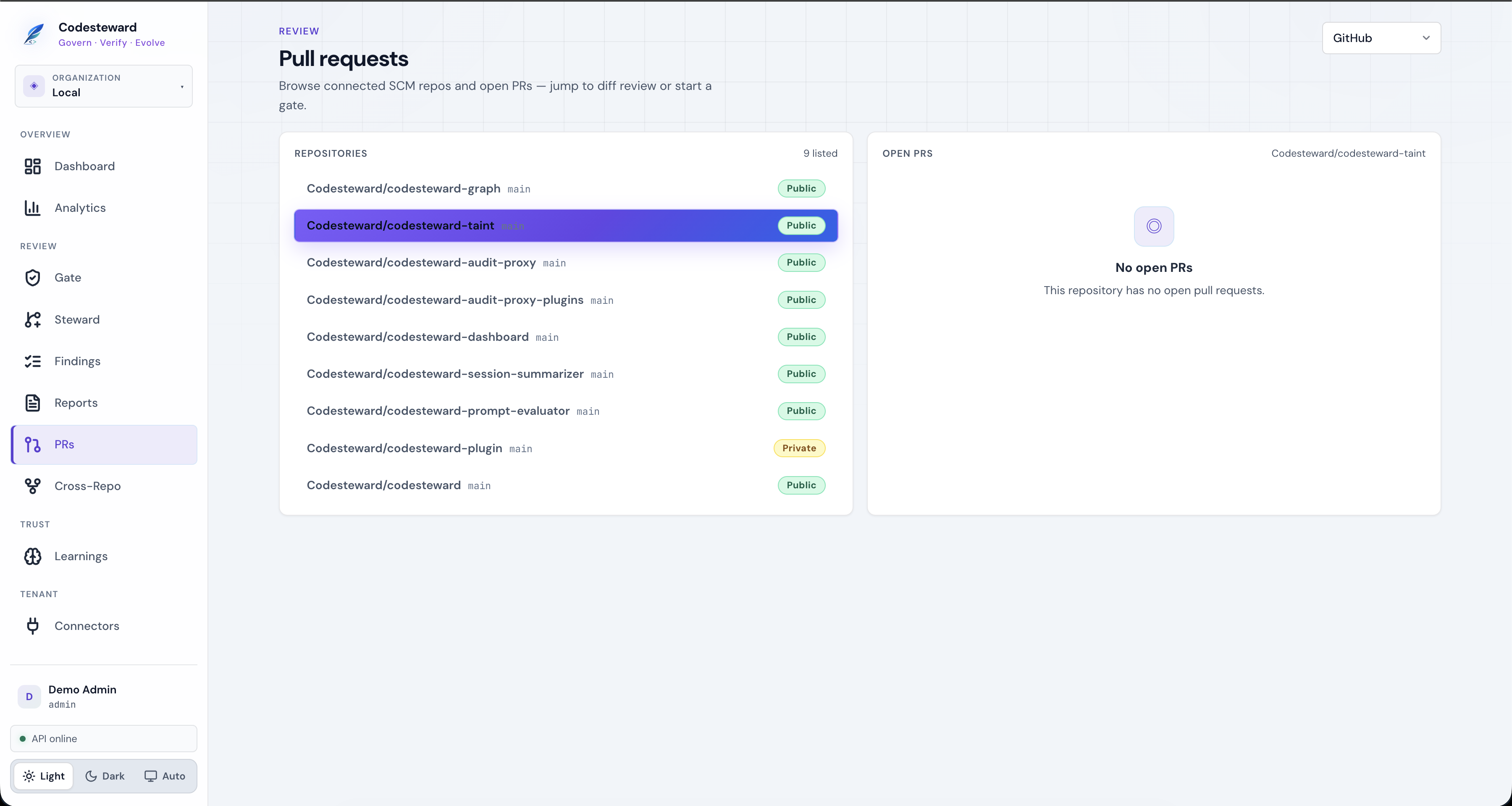This screenshot has height=806, width=1512.
Task: Click the Findings checklist icon
Action: coord(33,361)
